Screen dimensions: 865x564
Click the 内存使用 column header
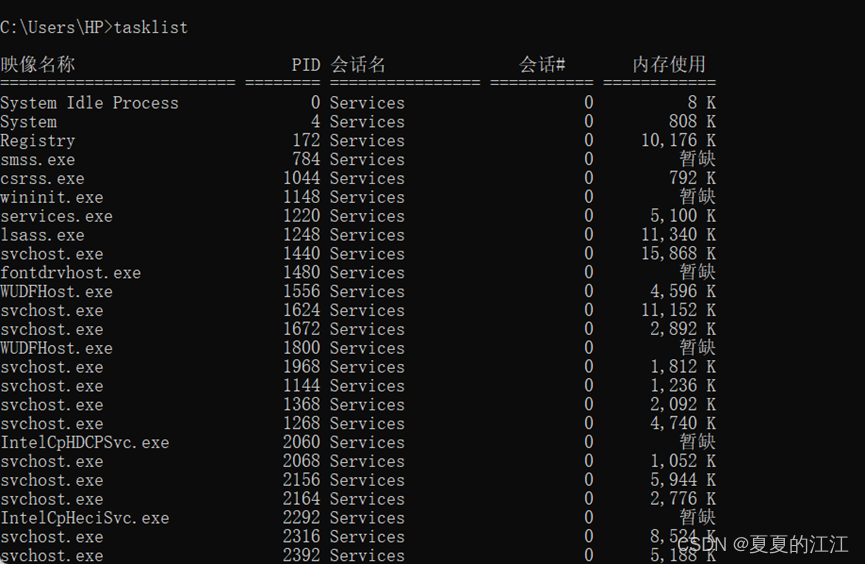(669, 65)
